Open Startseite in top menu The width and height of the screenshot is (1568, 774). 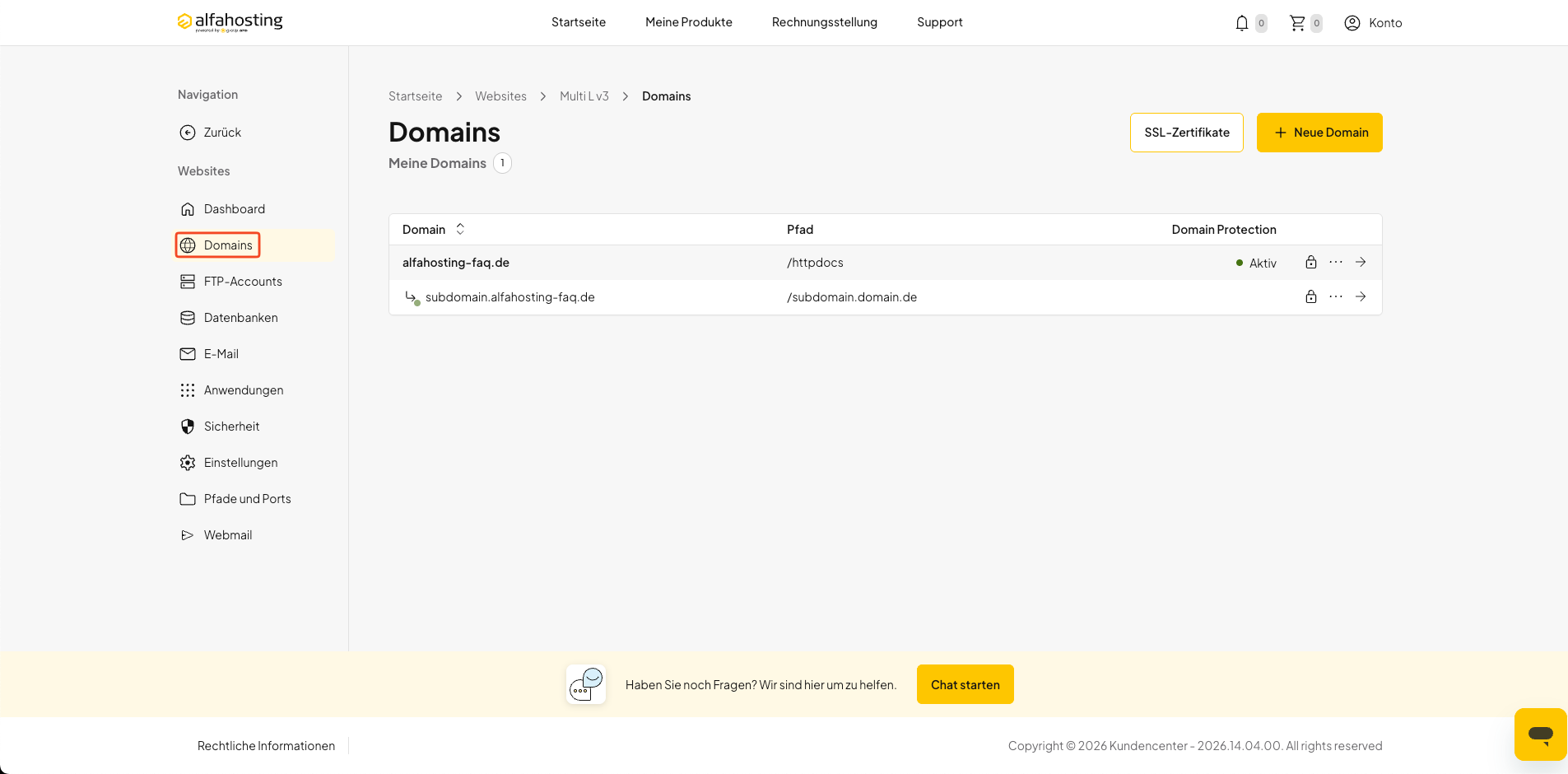pyautogui.click(x=579, y=22)
